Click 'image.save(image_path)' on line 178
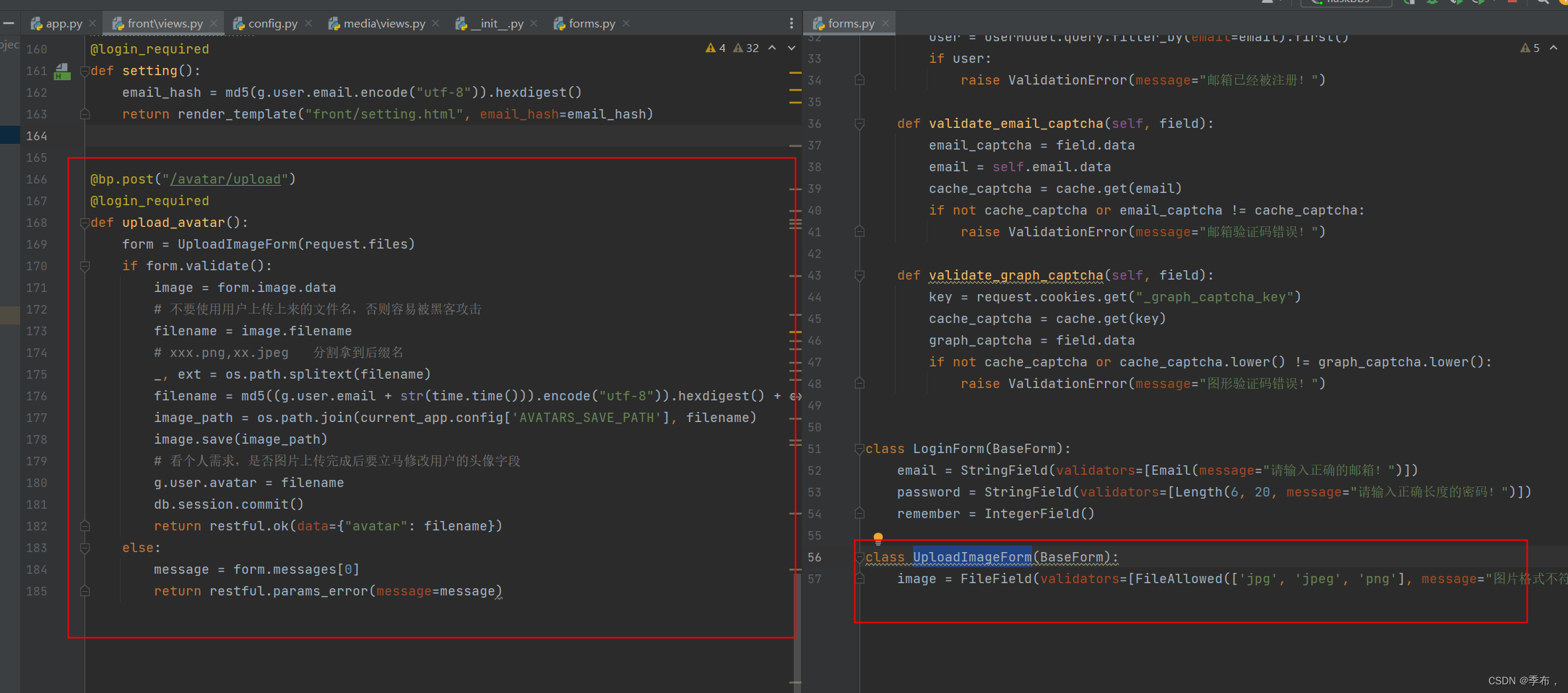1568x693 pixels. (x=241, y=439)
